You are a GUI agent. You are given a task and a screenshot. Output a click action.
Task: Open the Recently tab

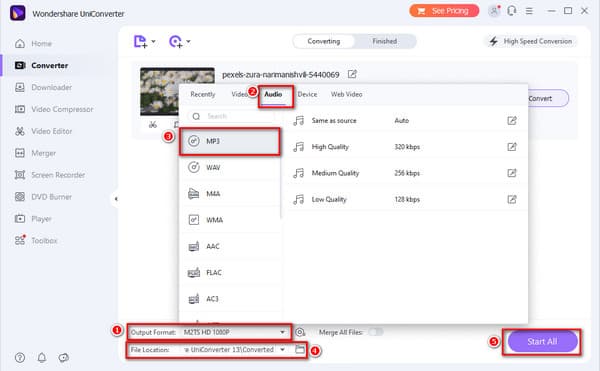(203, 94)
